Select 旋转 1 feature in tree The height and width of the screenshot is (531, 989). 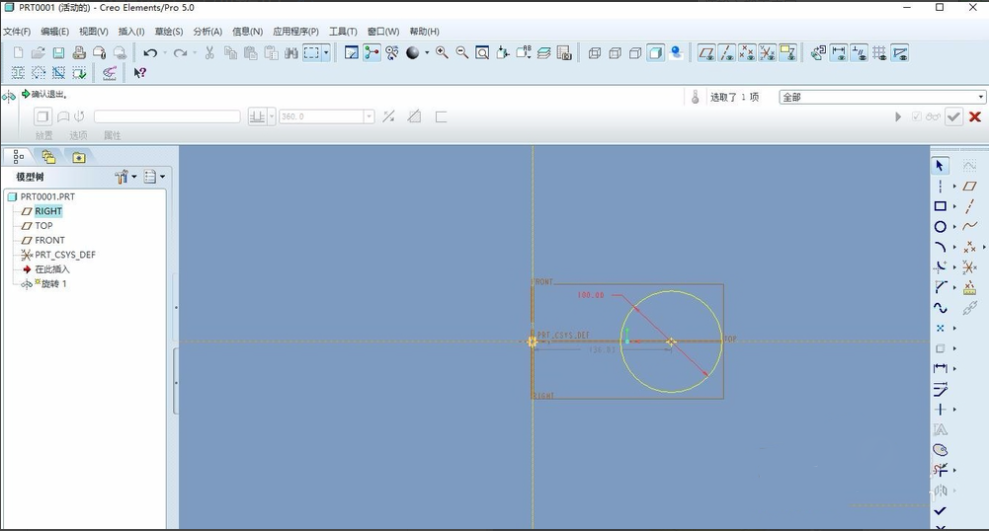click(53, 284)
